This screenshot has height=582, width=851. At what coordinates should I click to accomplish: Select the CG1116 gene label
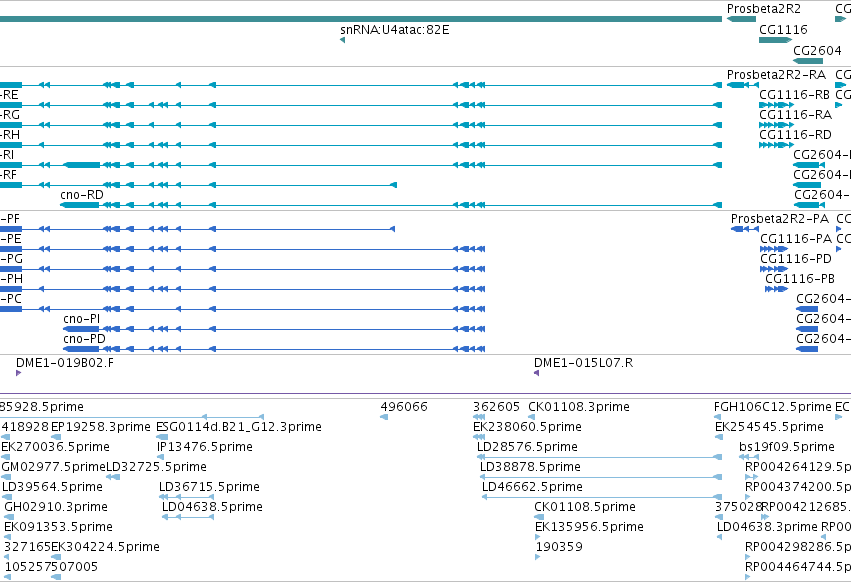pos(783,30)
